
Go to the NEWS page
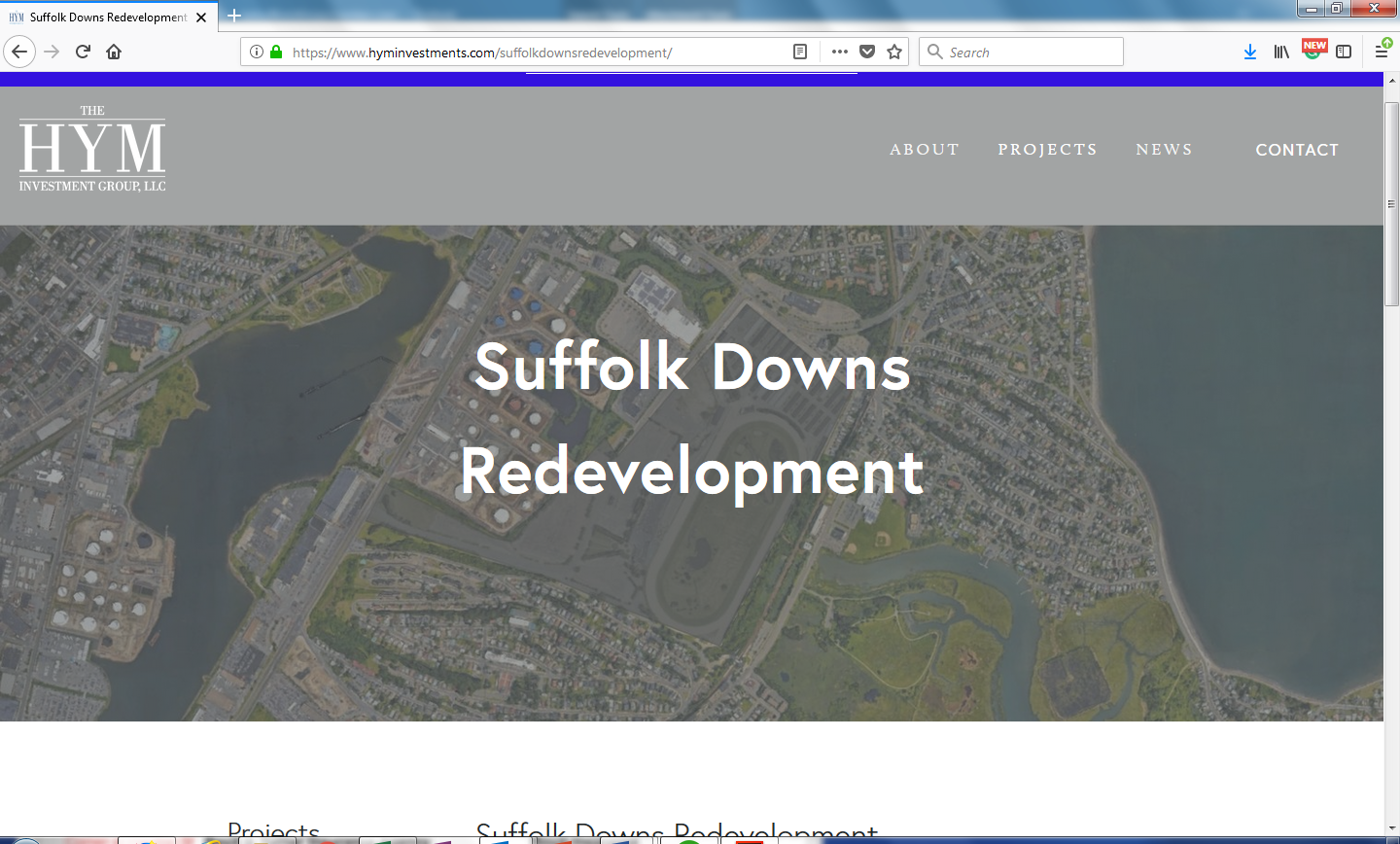click(1164, 150)
